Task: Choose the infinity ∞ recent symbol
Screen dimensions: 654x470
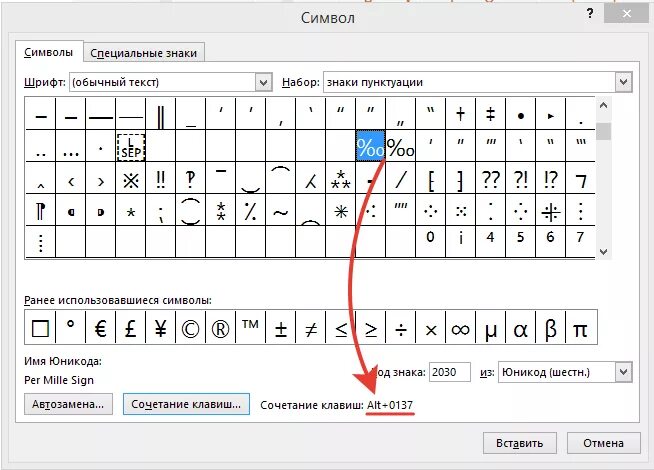Action: pyautogui.click(x=460, y=328)
